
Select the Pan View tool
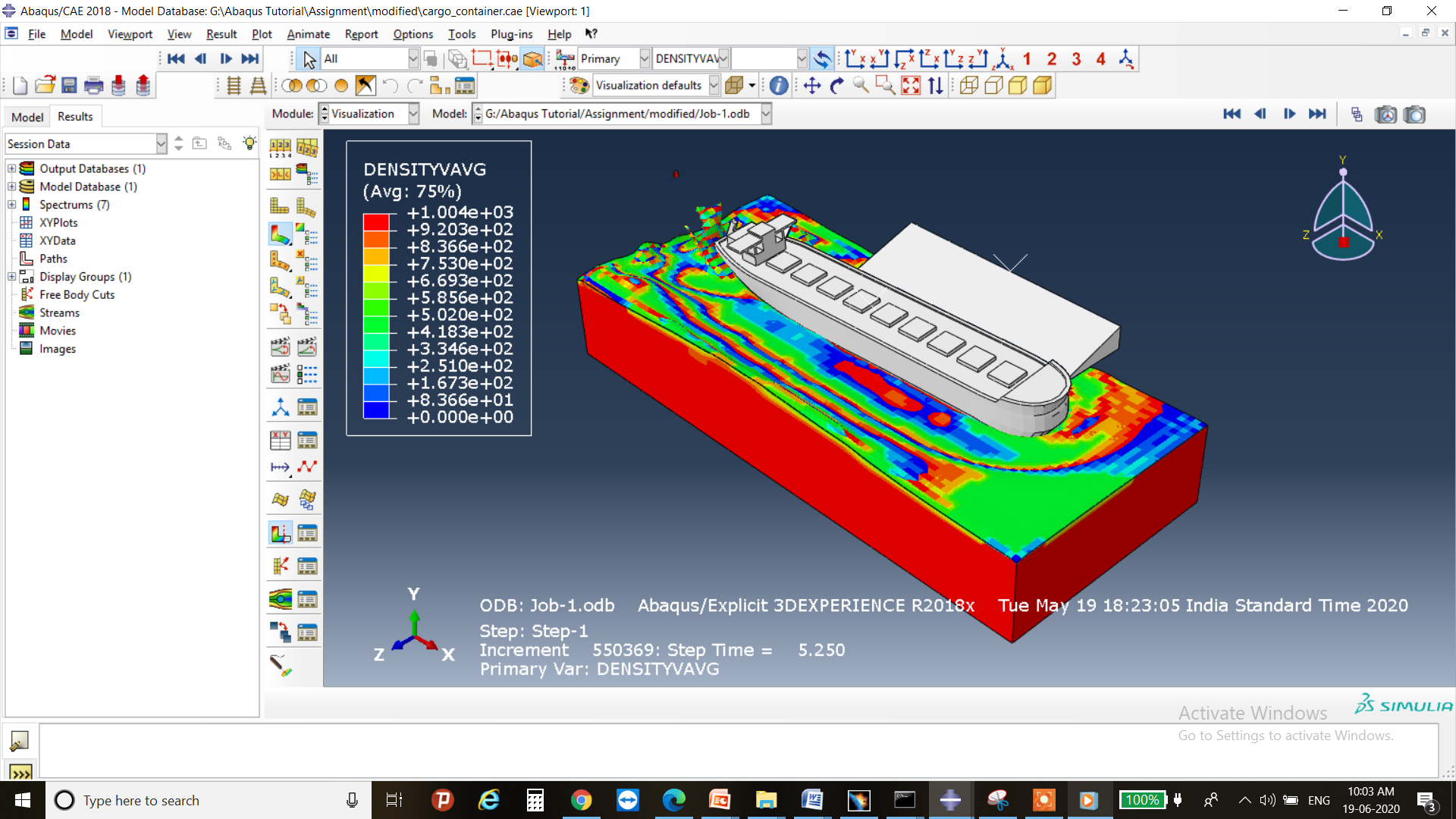point(812,86)
